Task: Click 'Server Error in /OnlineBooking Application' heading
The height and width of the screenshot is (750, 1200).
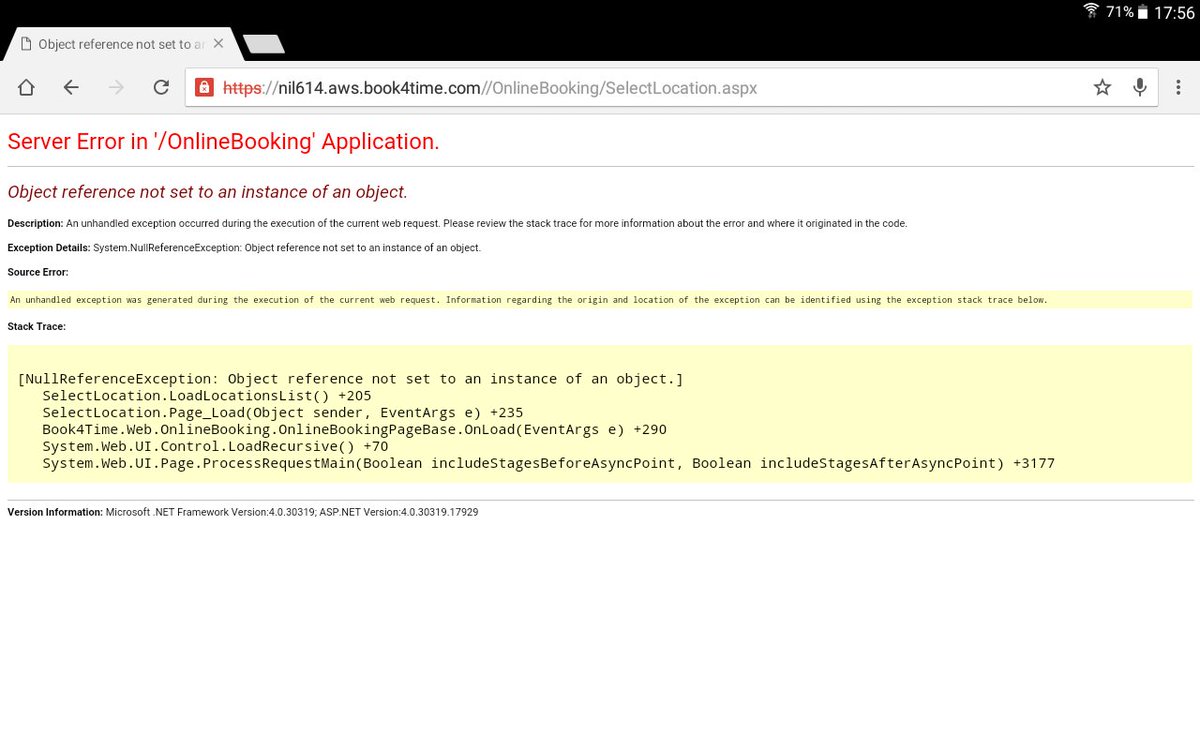Action: [223, 142]
